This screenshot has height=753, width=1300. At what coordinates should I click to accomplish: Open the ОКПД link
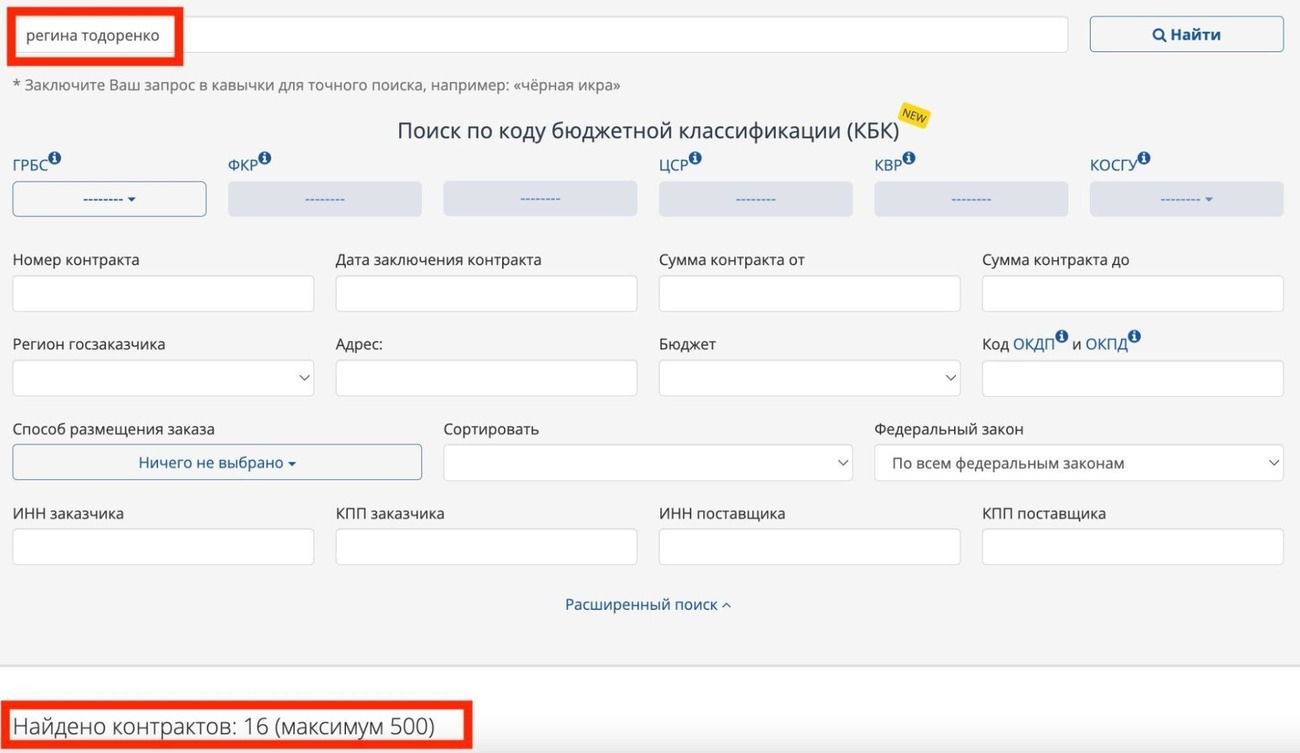(1106, 345)
